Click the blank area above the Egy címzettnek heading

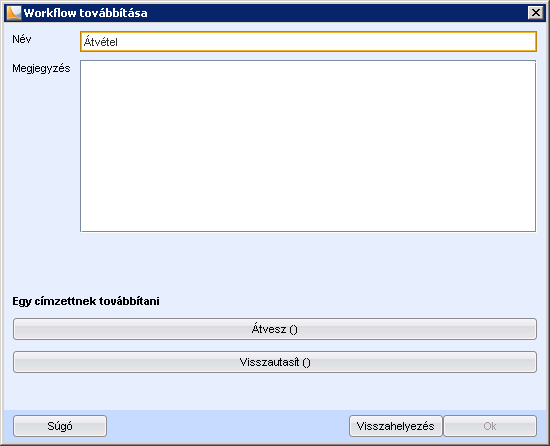tap(275, 263)
